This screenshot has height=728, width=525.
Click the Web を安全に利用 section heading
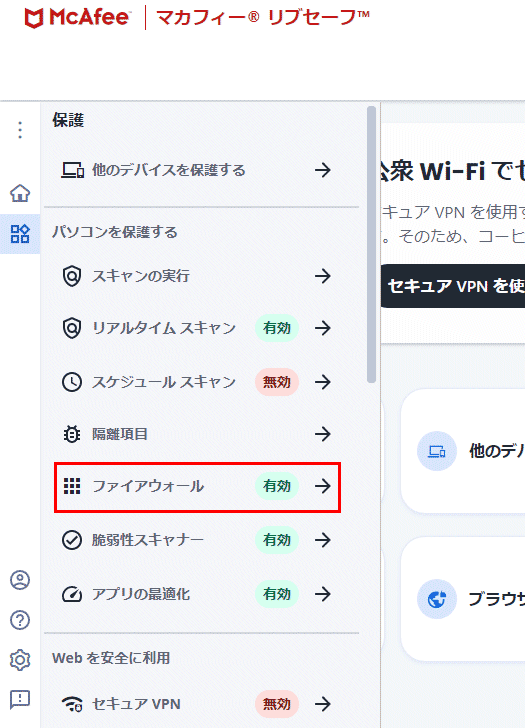[x=111, y=658]
